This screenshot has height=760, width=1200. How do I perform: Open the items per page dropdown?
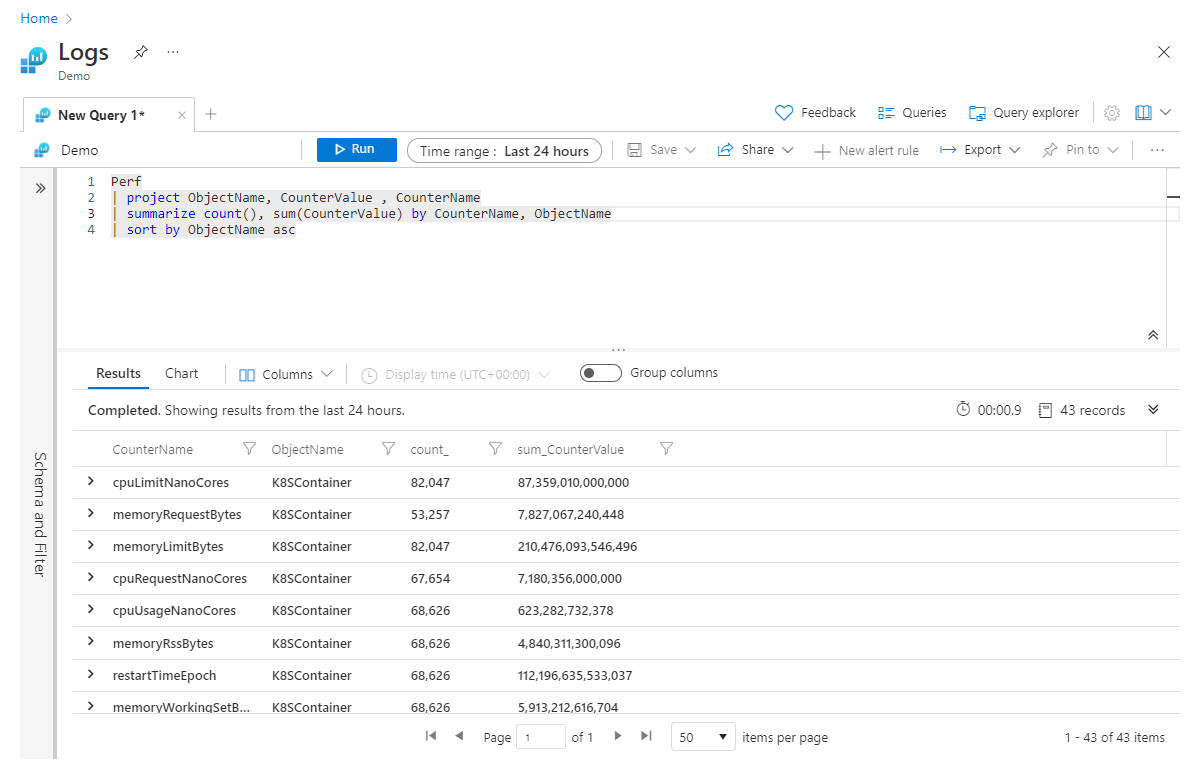tap(703, 737)
